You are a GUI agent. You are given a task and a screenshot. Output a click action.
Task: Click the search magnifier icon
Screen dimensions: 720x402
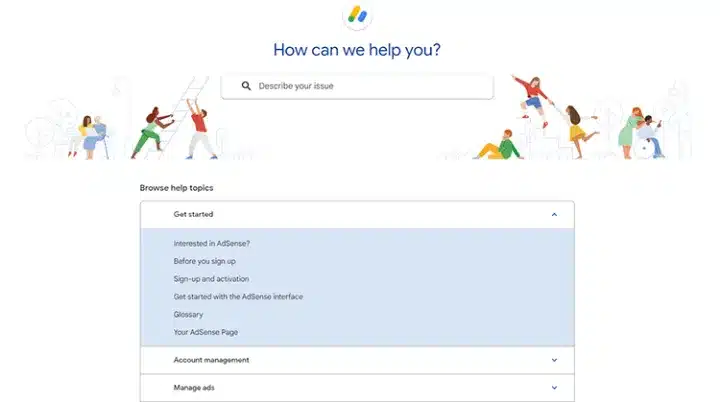tap(246, 86)
